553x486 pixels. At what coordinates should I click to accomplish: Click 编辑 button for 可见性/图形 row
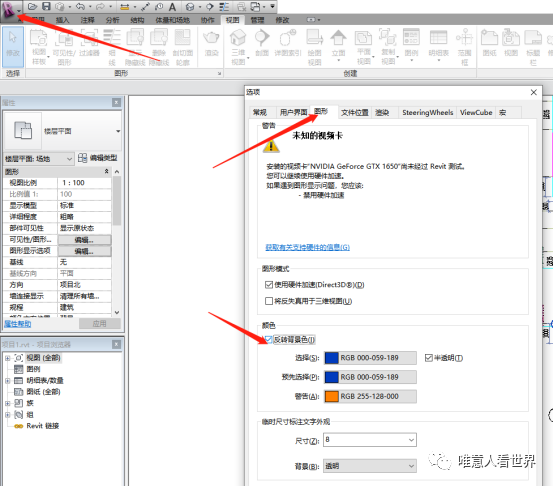(x=84, y=240)
